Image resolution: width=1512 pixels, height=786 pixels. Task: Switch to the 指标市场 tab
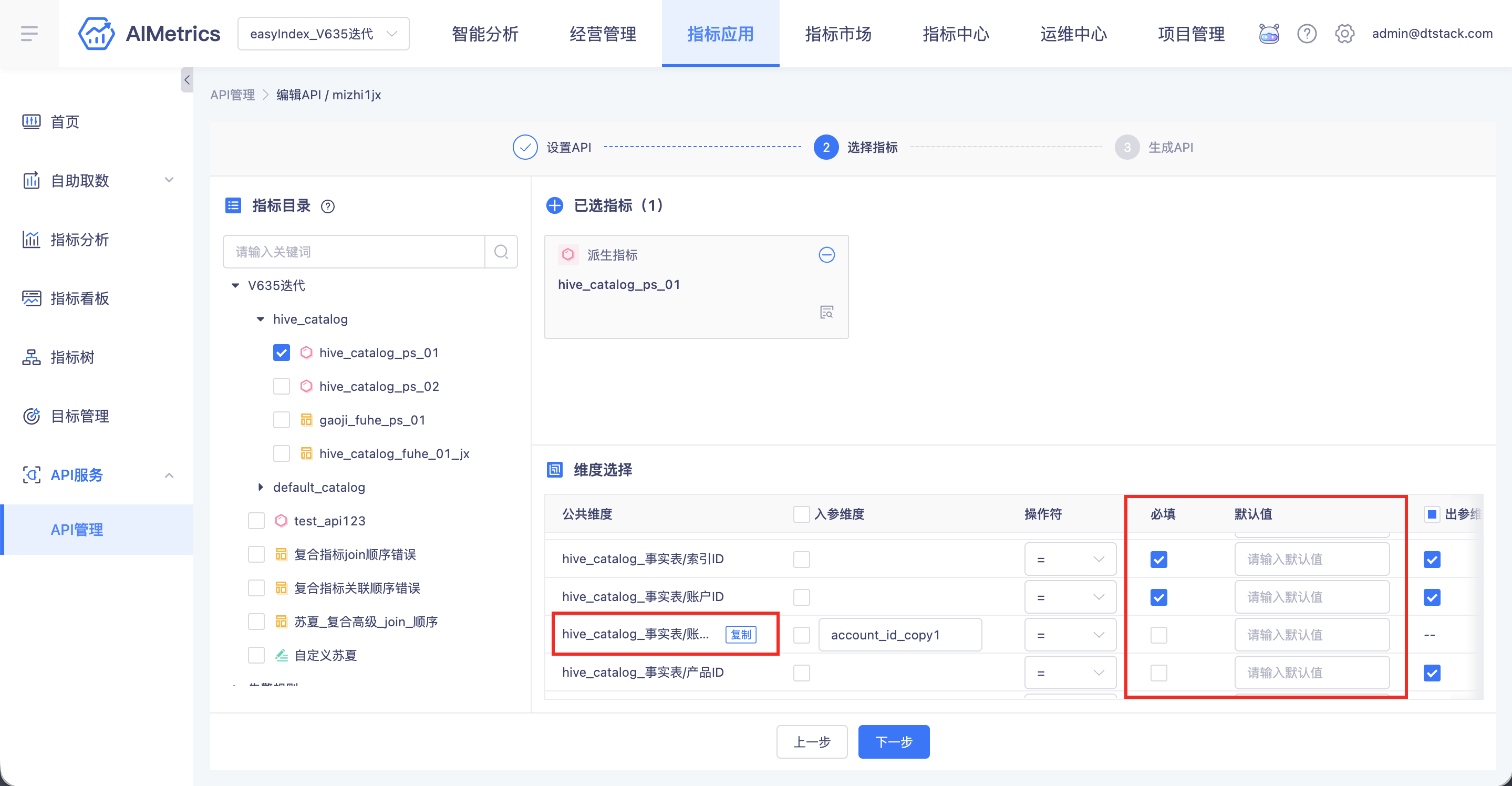[x=837, y=34]
